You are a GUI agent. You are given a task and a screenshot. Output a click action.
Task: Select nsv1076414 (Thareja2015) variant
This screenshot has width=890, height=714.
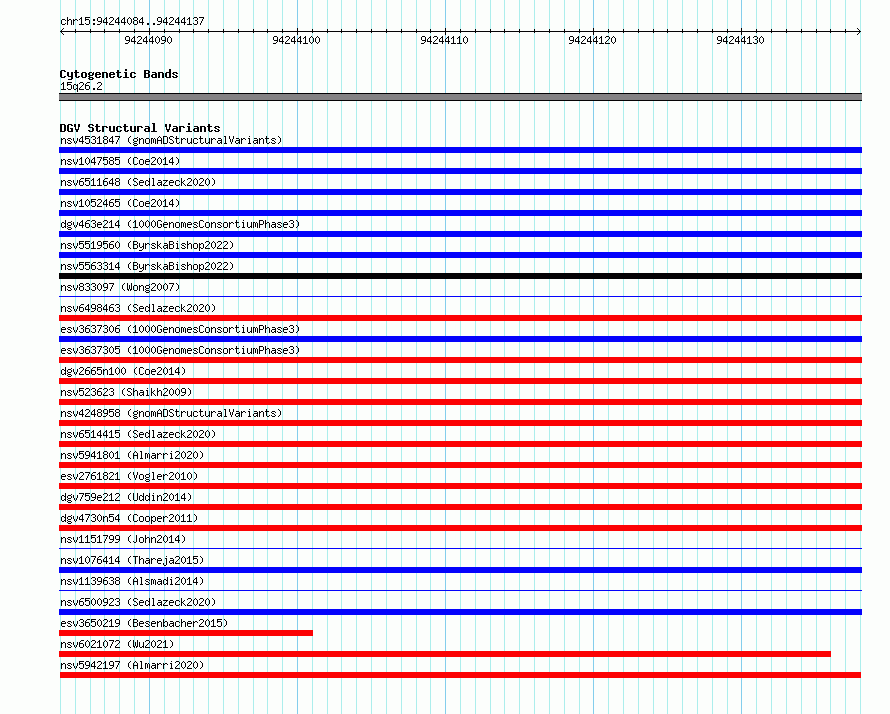click(132, 560)
